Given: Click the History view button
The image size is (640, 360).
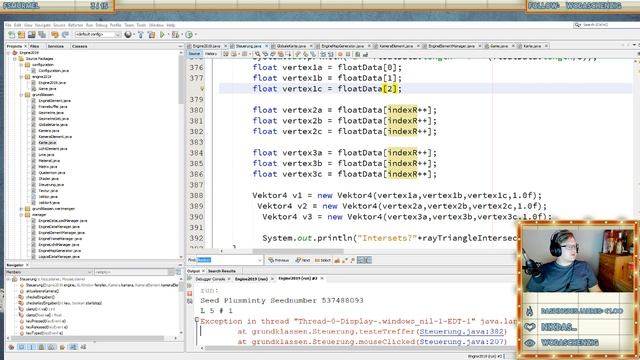Looking at the screenshot, I should point(211,54).
